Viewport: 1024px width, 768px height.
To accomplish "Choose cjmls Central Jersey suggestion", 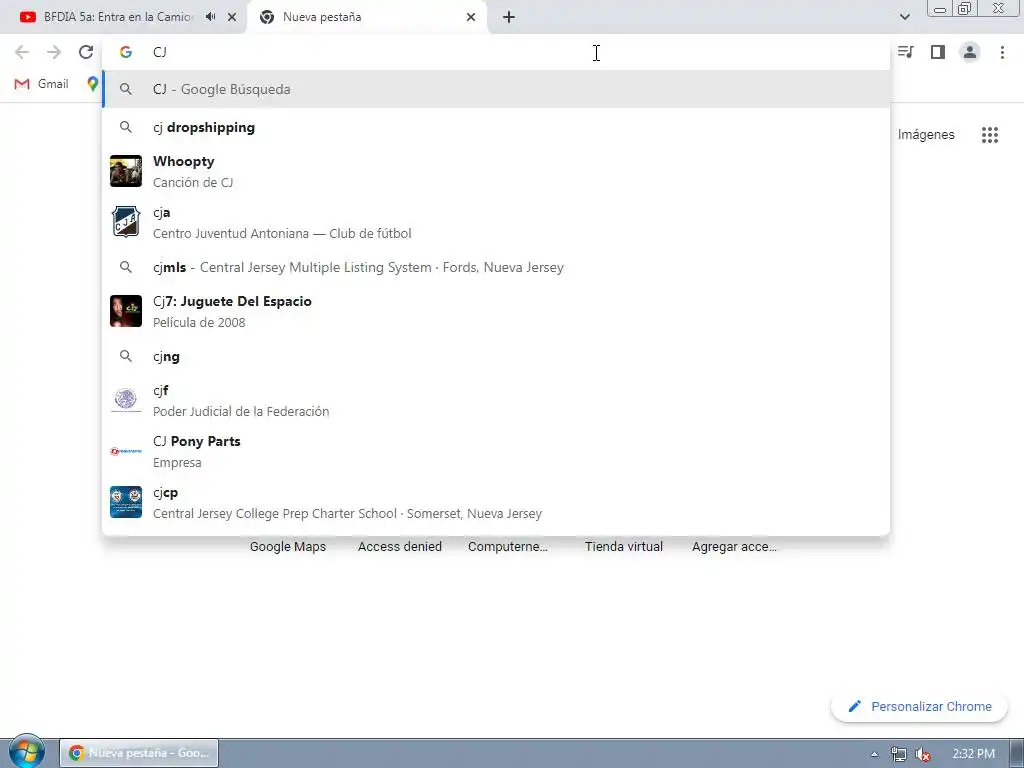I will 496,267.
